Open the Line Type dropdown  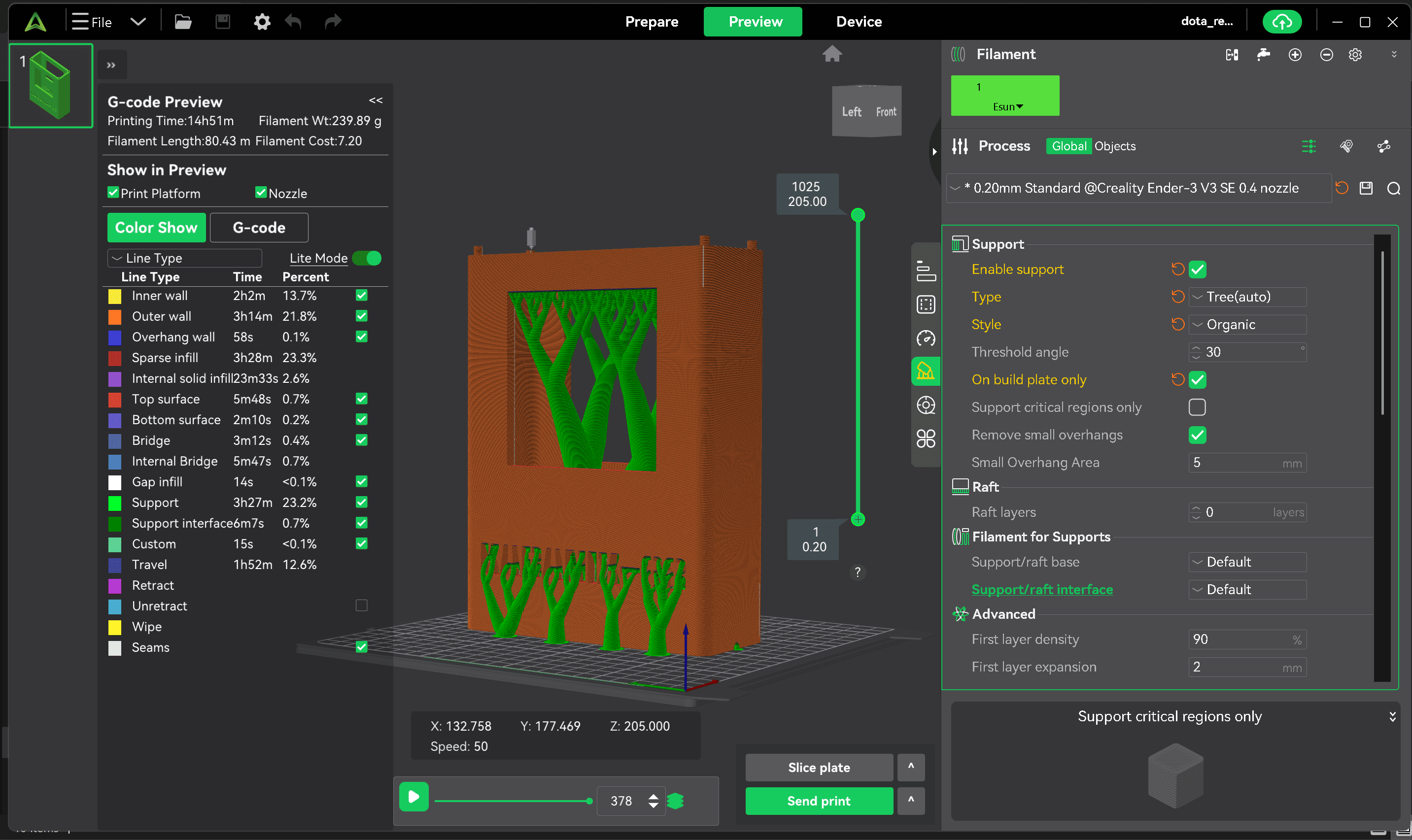tap(184, 258)
